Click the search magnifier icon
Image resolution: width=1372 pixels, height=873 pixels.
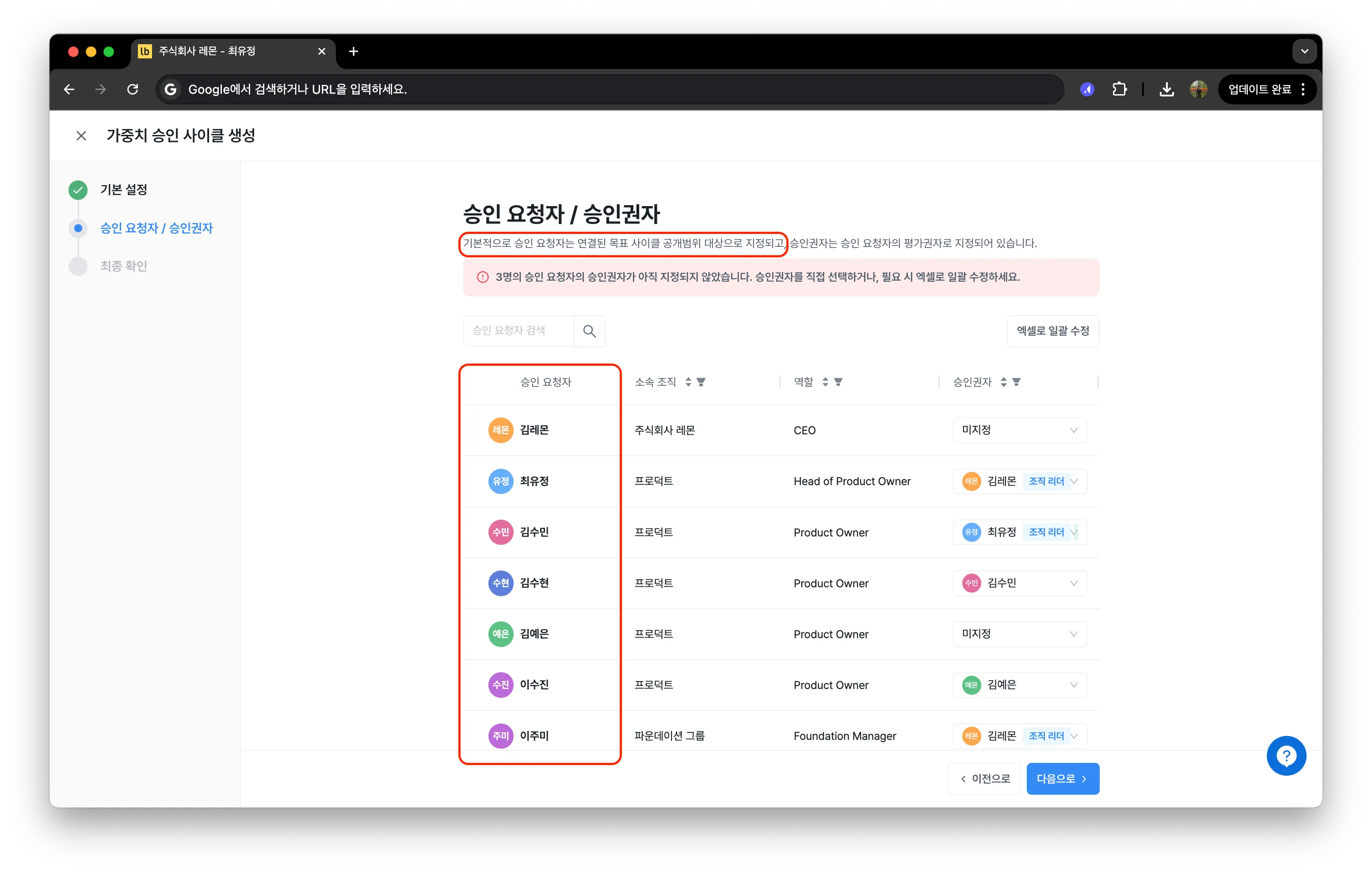589,331
